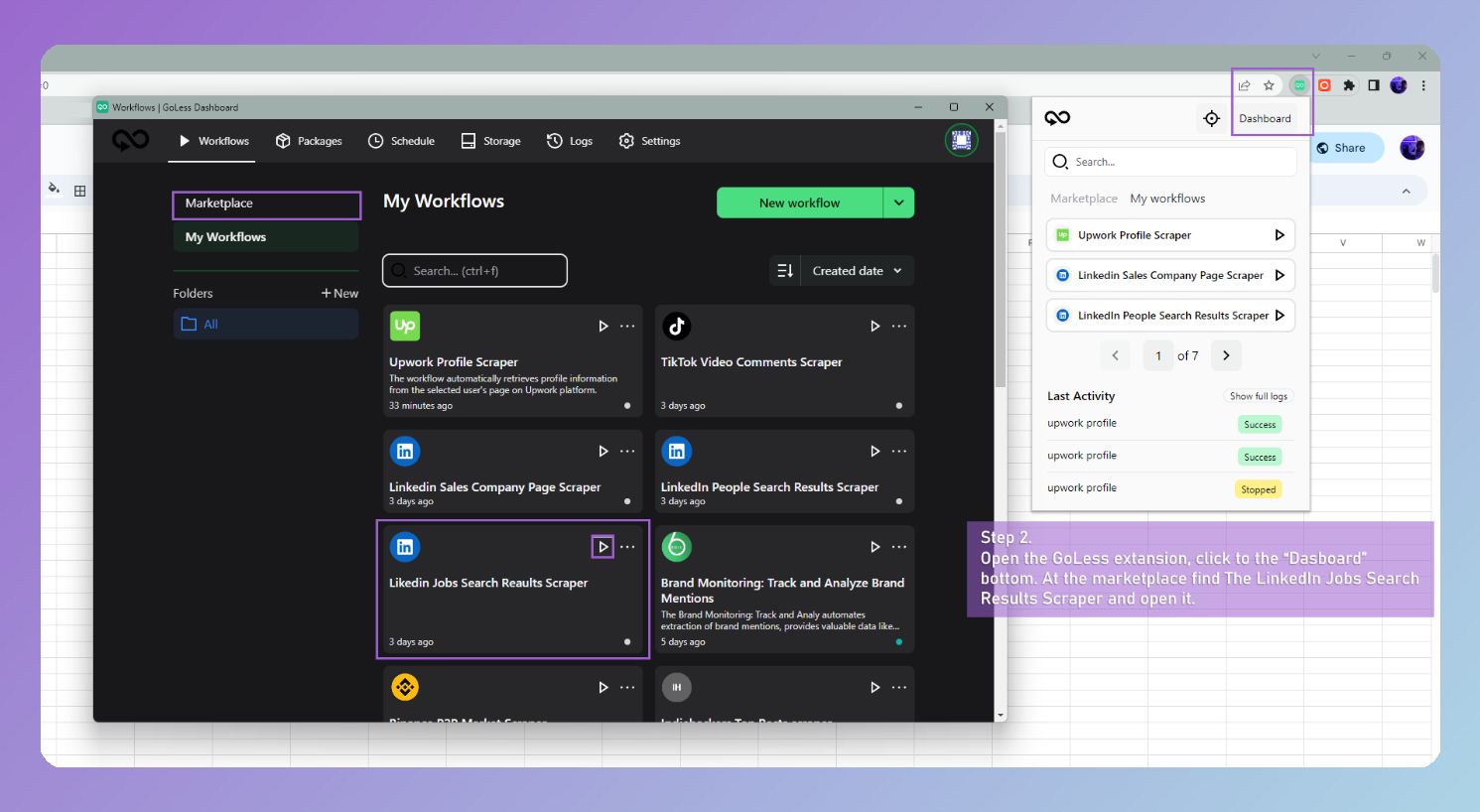
Task: Open the user avatar in dashboard header
Action: (961, 141)
